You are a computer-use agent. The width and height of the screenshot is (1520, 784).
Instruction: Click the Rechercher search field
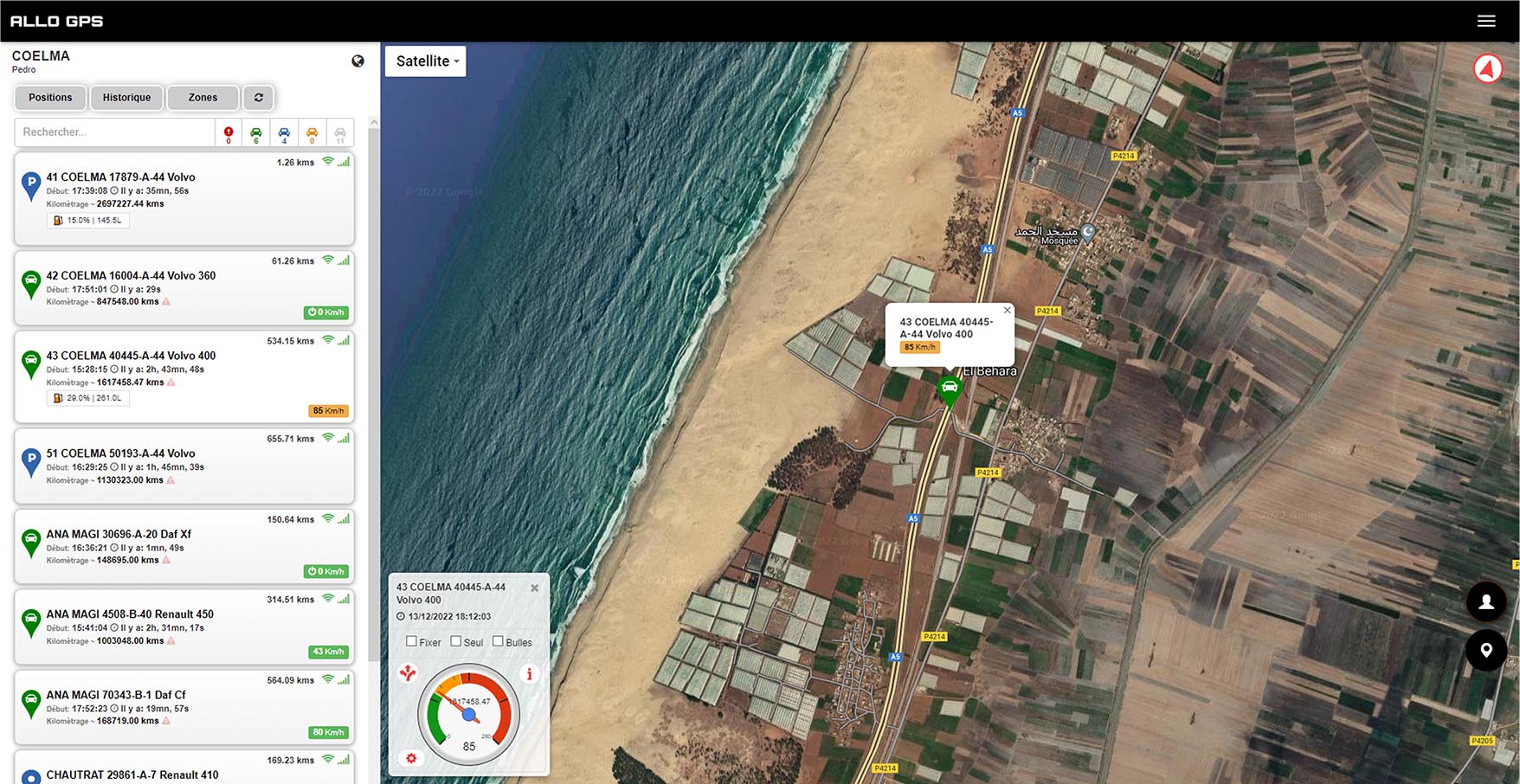(114, 132)
